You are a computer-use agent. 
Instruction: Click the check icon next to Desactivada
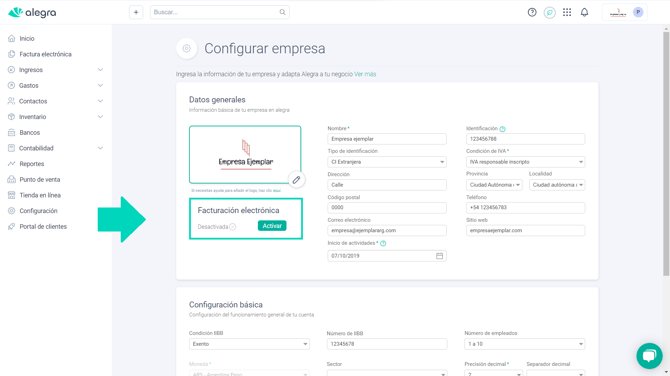[x=232, y=226]
